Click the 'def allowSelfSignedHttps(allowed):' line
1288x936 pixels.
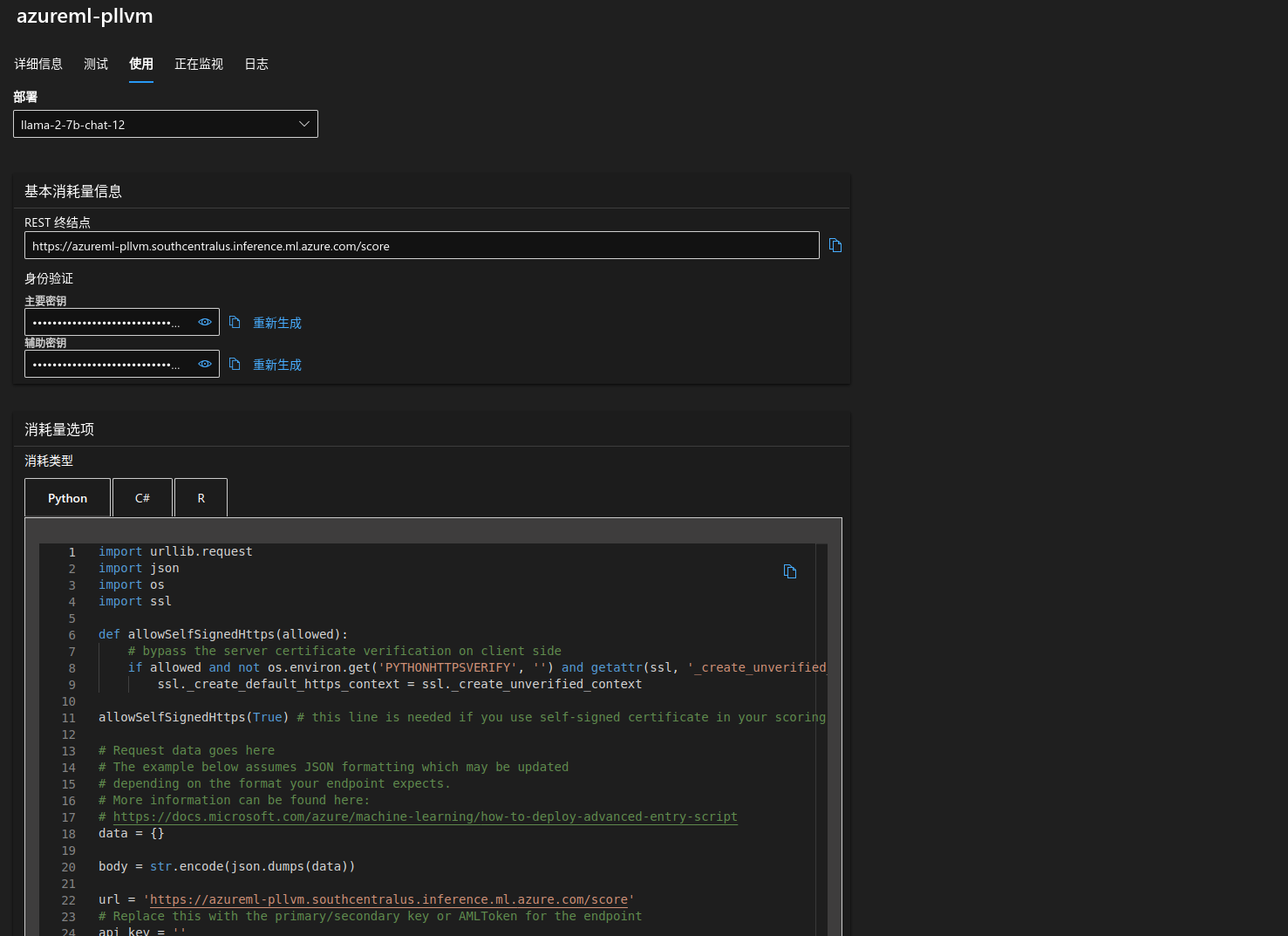click(223, 634)
